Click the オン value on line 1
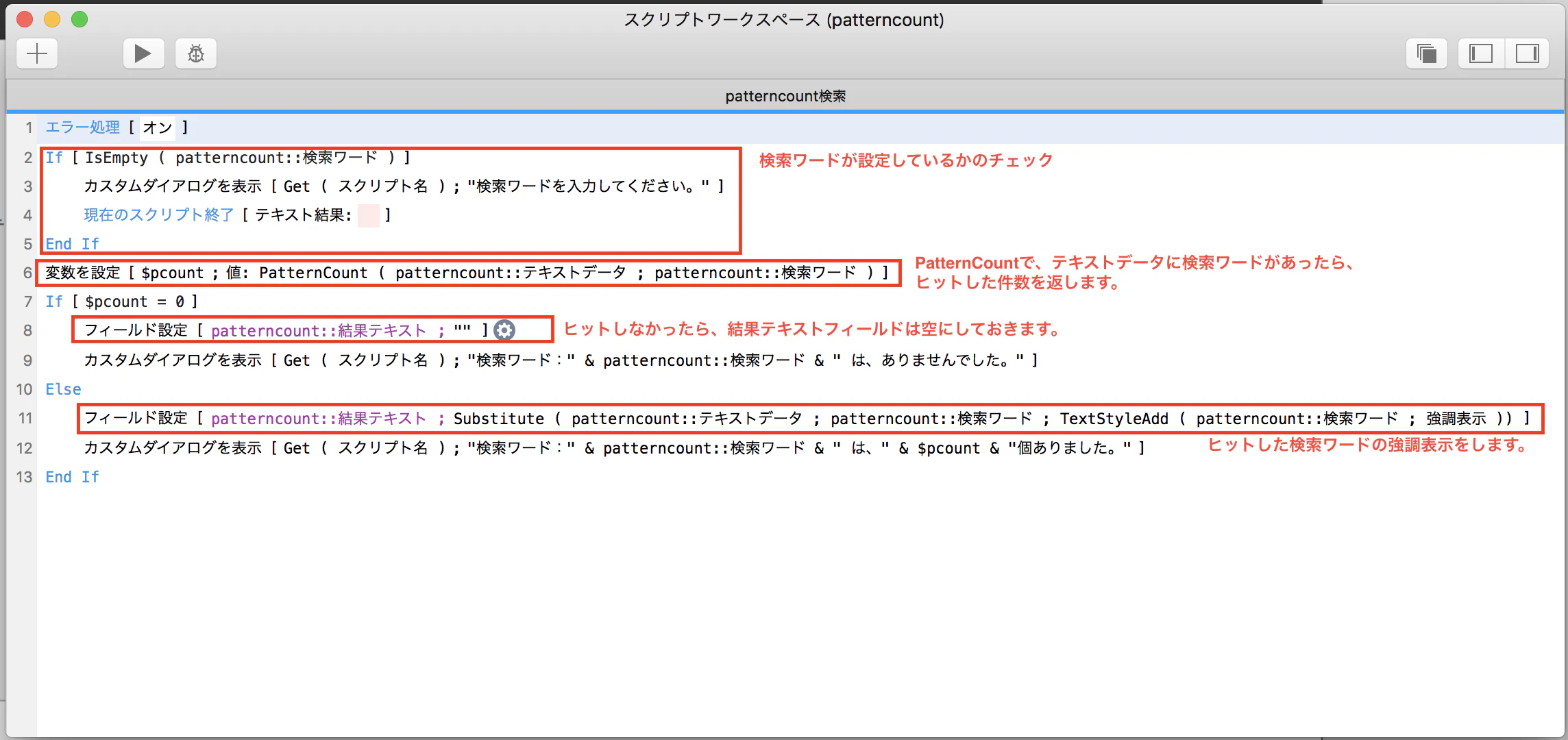The height and width of the screenshot is (740, 1568). tap(158, 127)
